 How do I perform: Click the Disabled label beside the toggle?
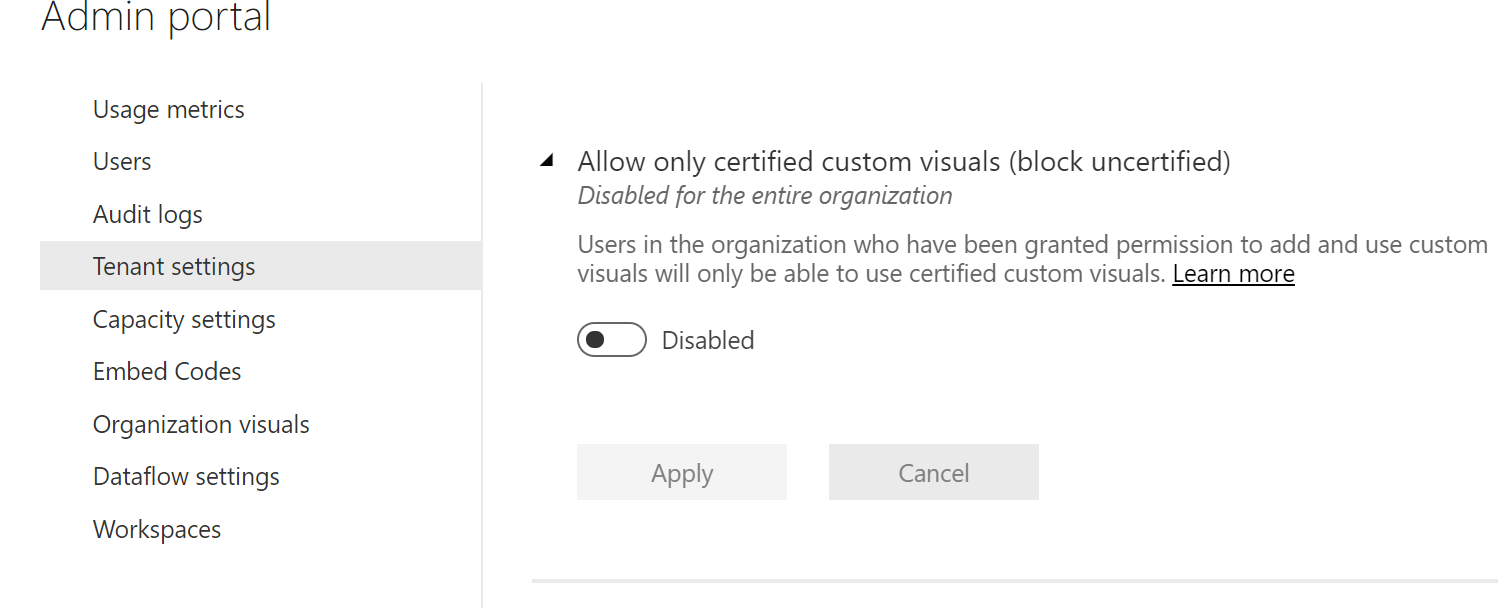(x=708, y=341)
